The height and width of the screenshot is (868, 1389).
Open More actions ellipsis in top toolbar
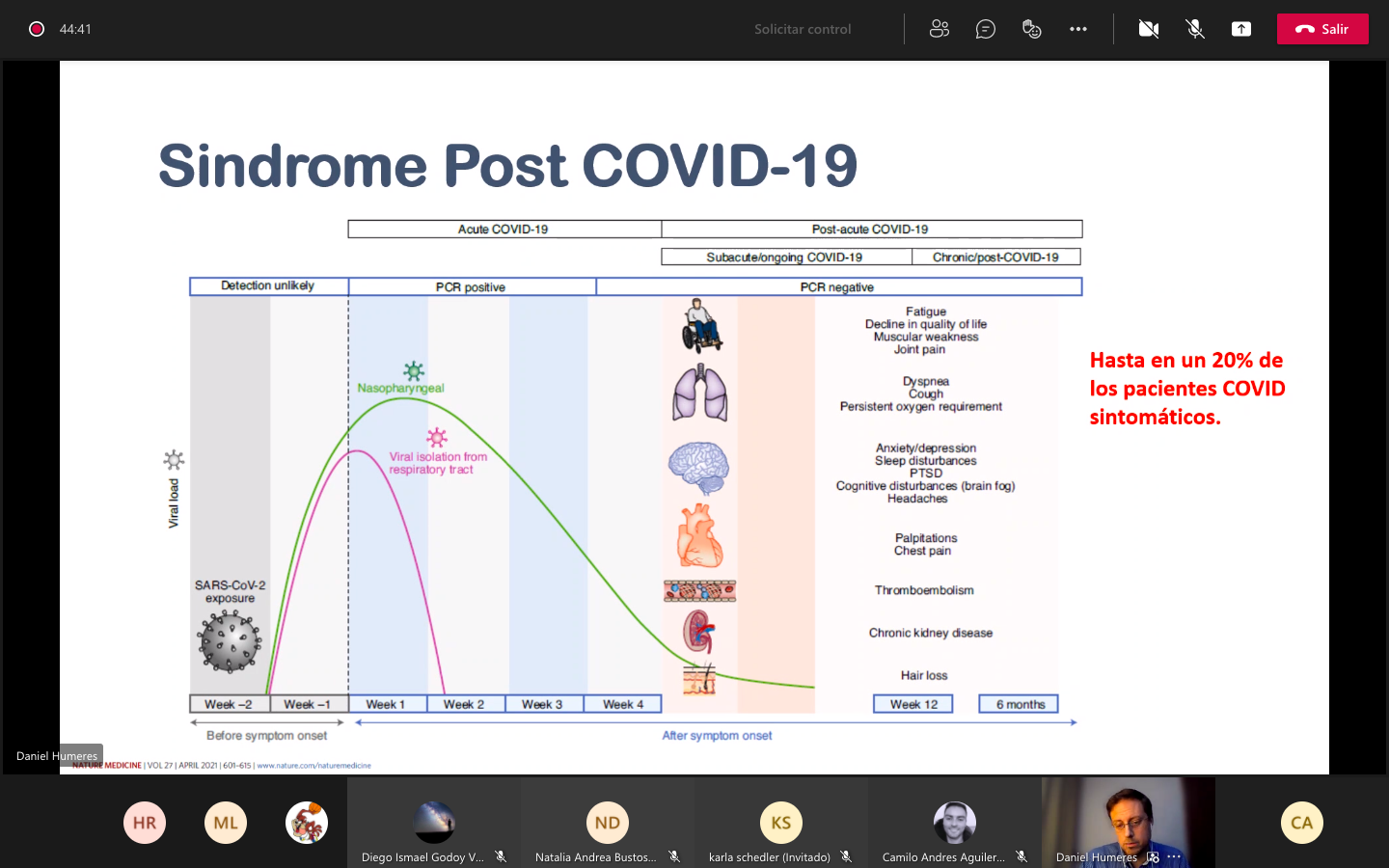coord(1078,29)
